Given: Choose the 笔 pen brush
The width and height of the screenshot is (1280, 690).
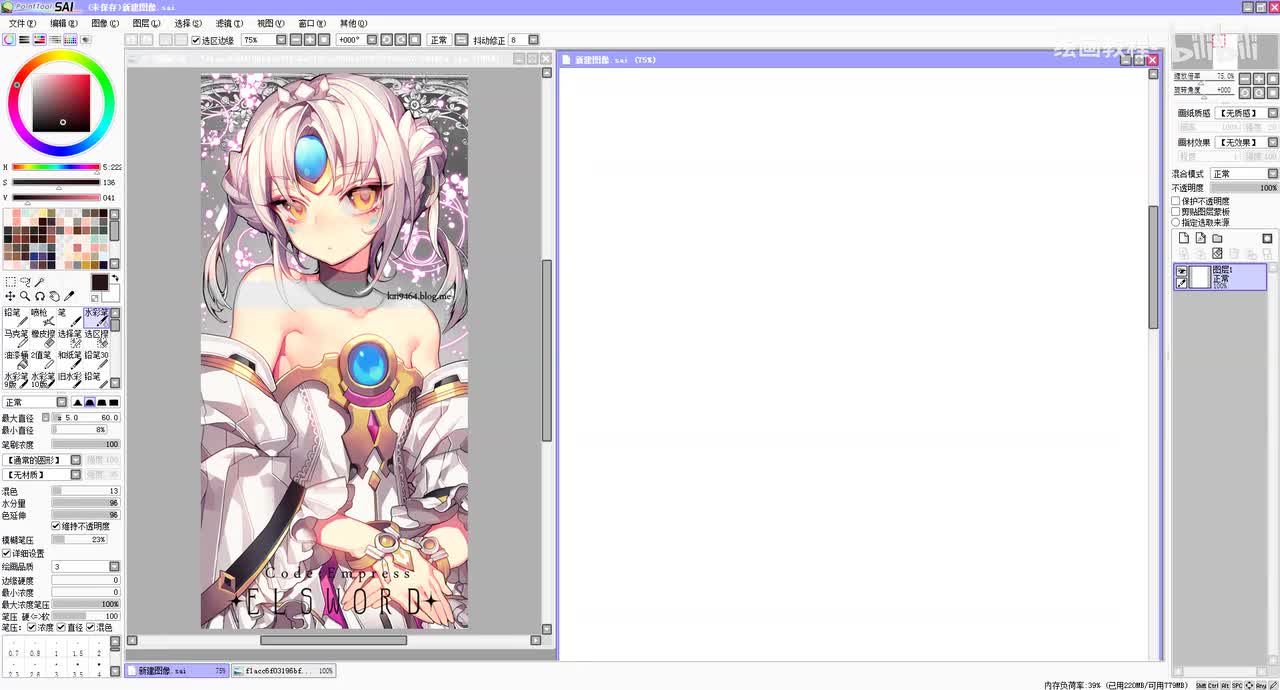Looking at the screenshot, I should coord(70,317).
